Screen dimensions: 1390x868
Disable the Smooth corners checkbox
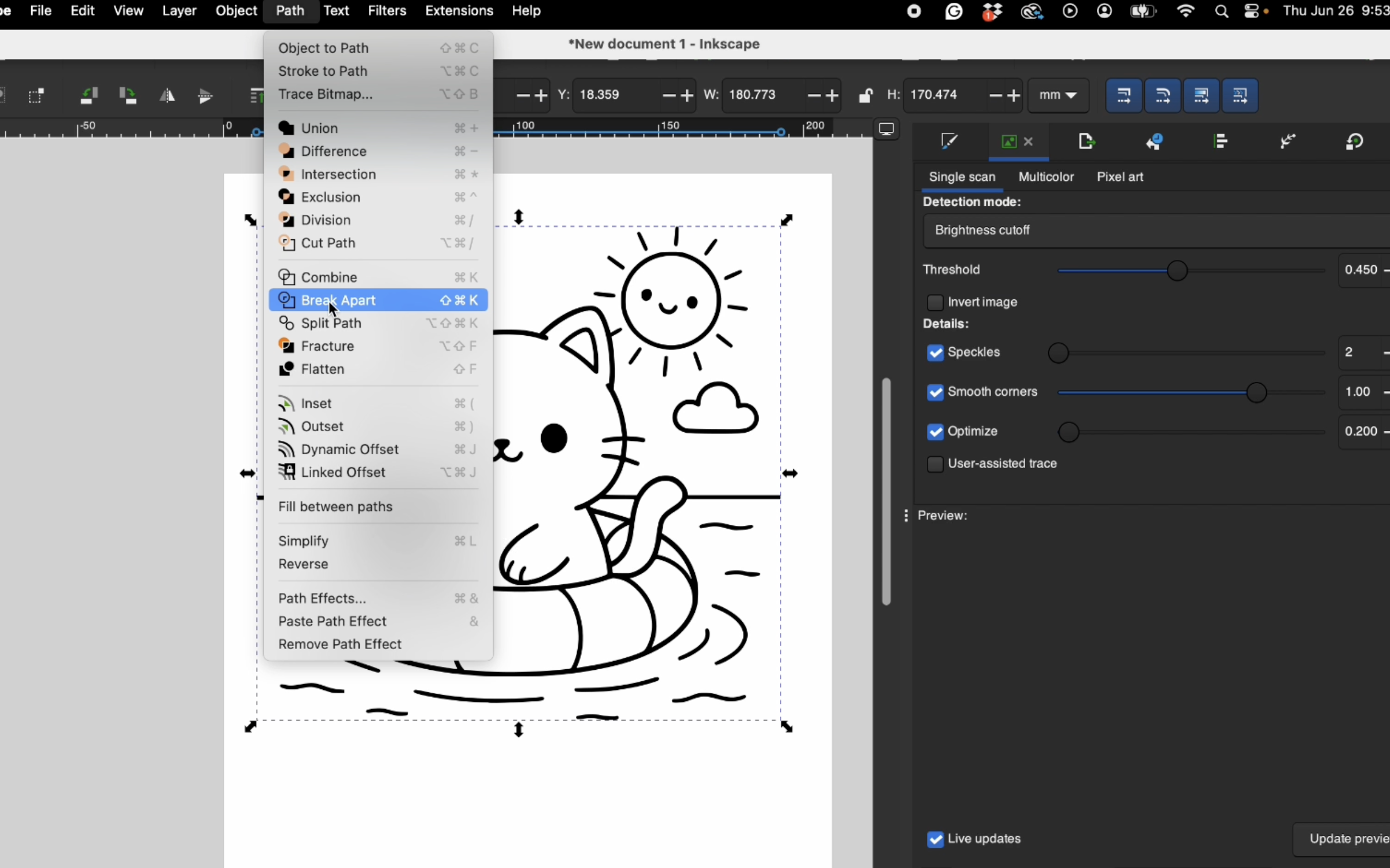(x=935, y=392)
